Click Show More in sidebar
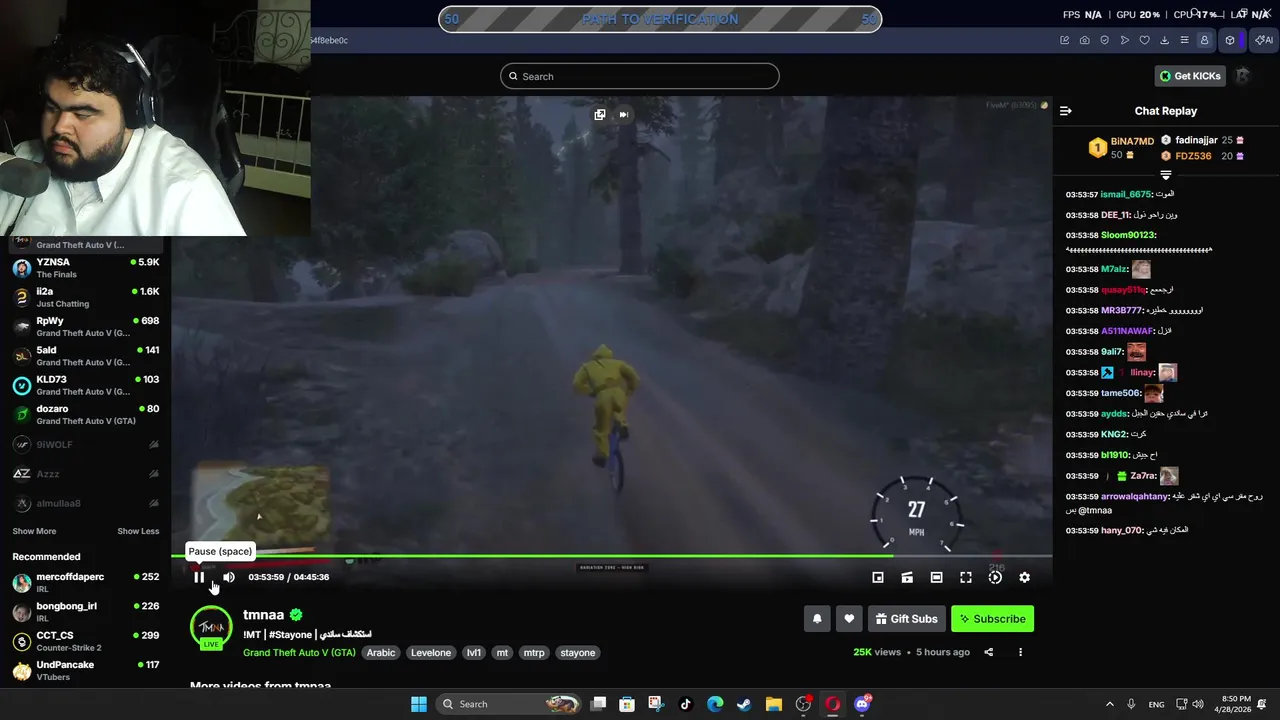Viewport: 1280px width, 720px height. (34, 531)
